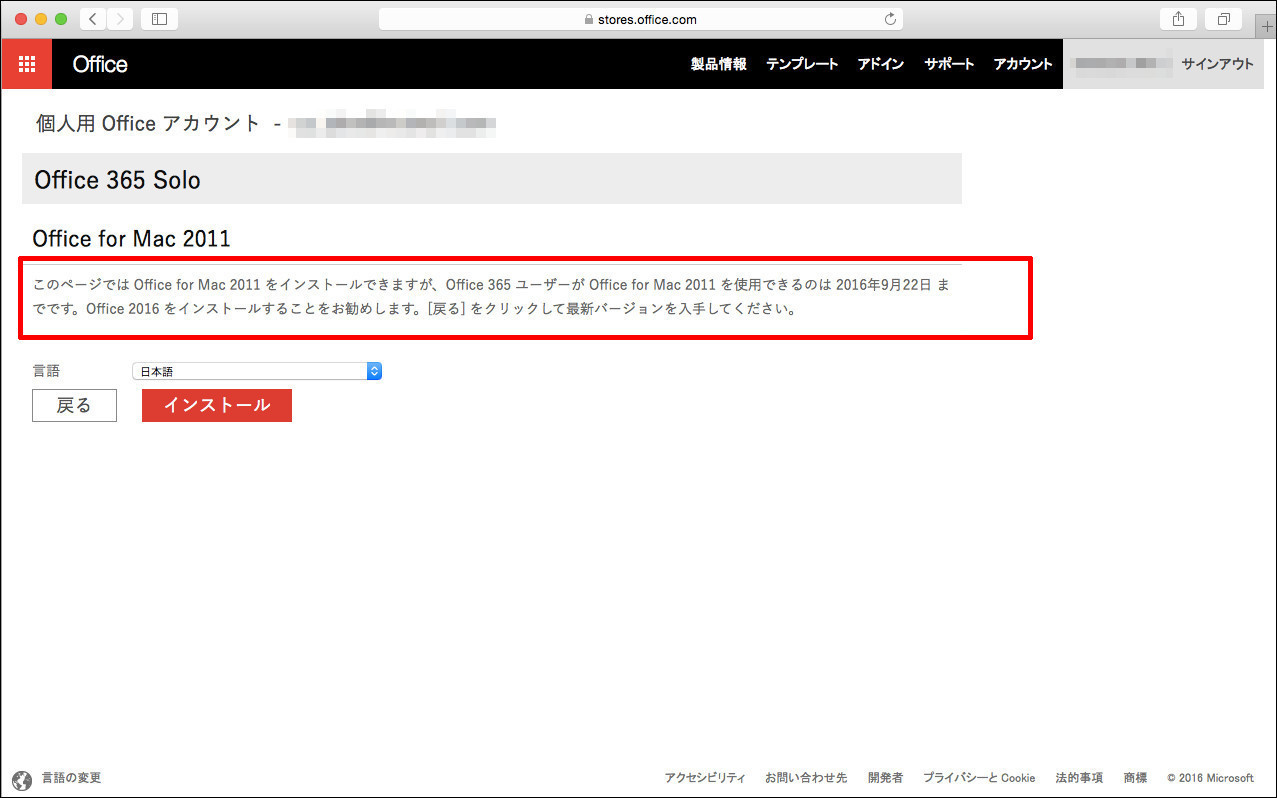Toggle Safari's sidebar button

160,19
